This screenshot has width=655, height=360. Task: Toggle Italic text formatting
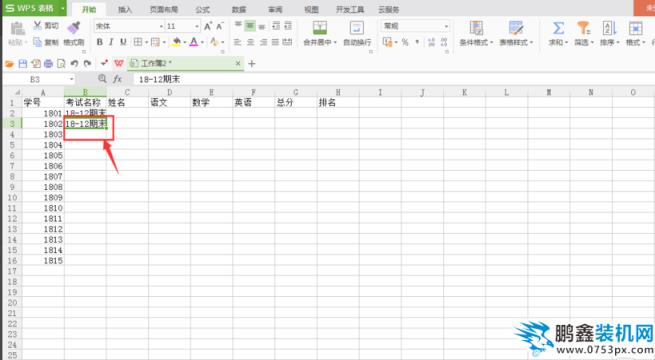tap(111, 42)
